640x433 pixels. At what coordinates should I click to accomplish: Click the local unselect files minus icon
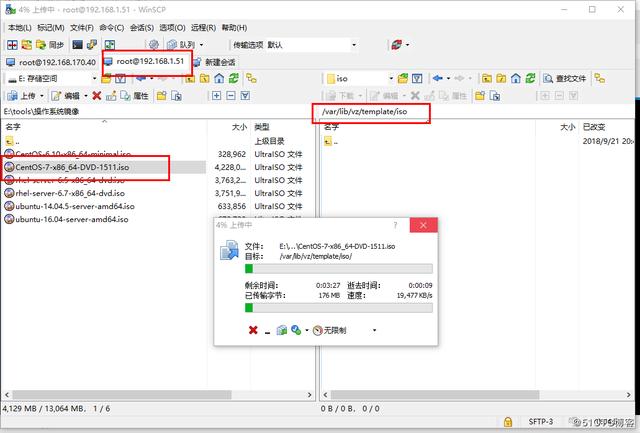(231, 96)
